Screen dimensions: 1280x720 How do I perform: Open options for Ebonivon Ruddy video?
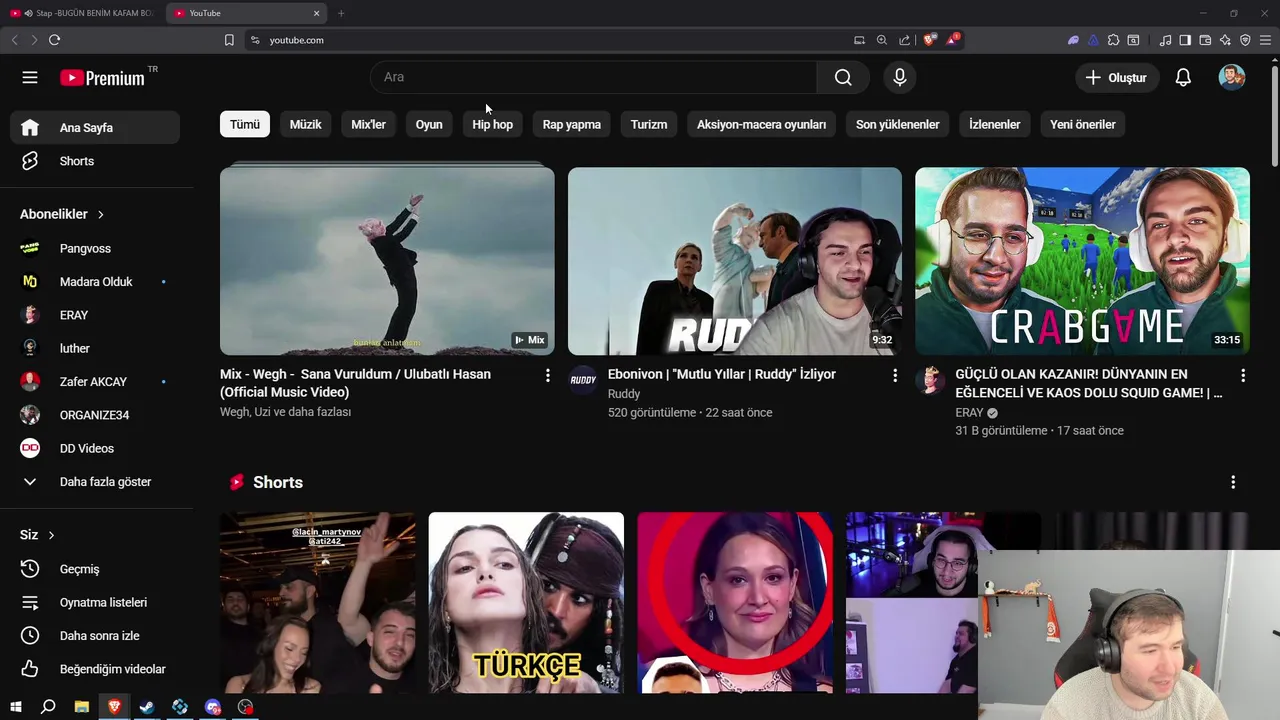[895, 375]
